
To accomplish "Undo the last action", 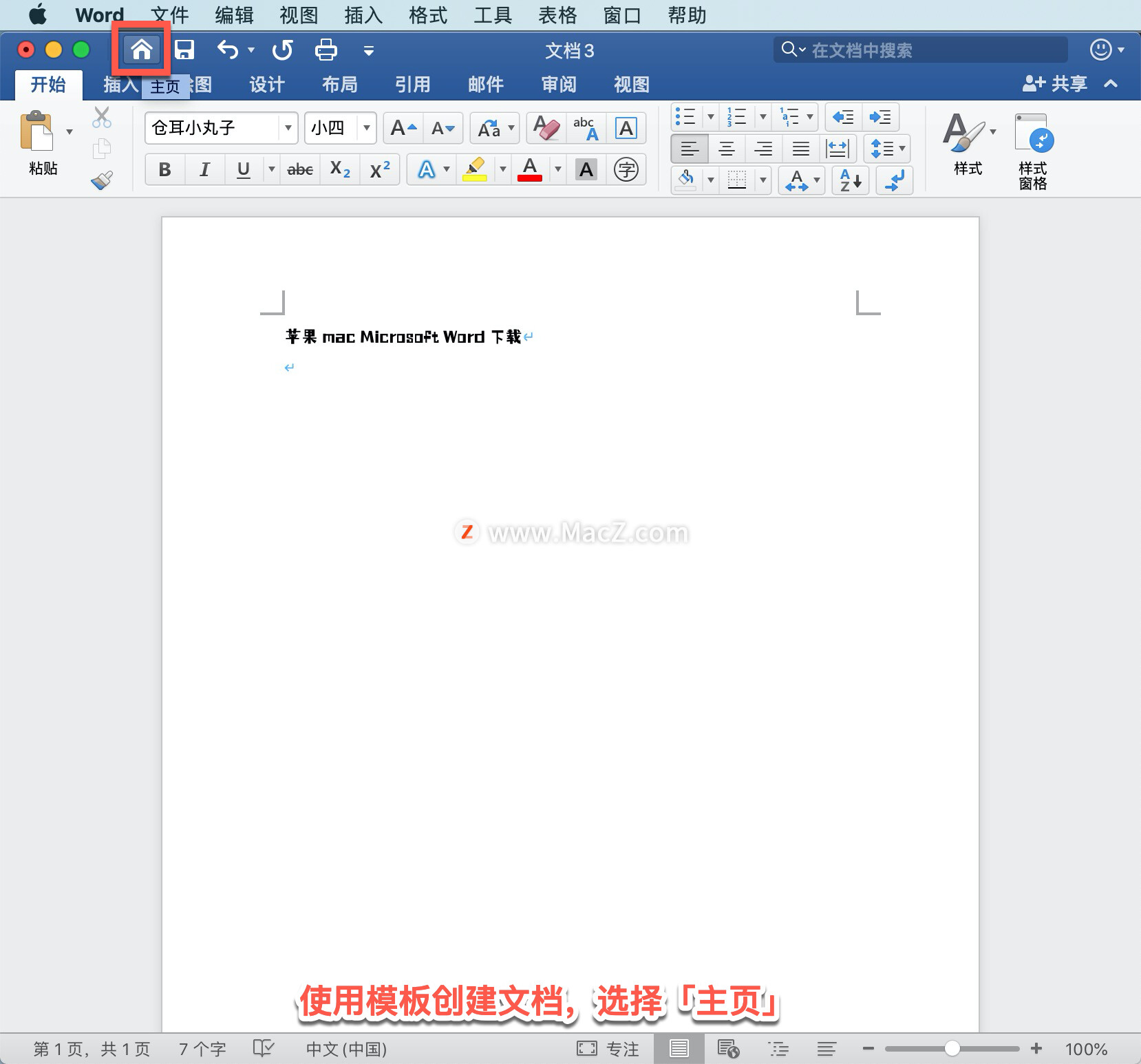I will point(227,50).
